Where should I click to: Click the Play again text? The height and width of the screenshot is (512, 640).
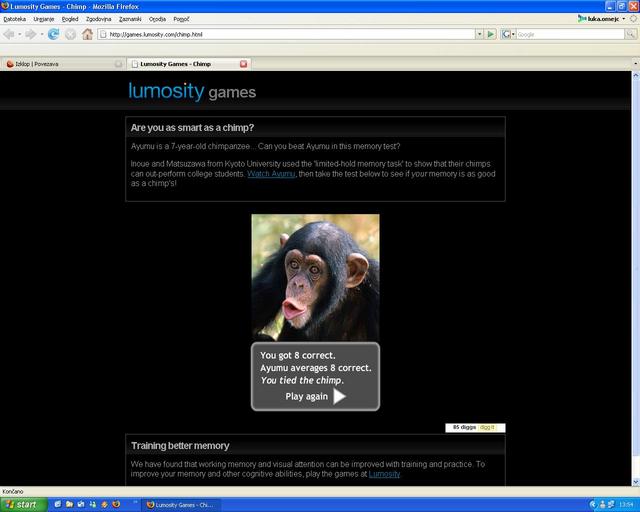[307, 396]
